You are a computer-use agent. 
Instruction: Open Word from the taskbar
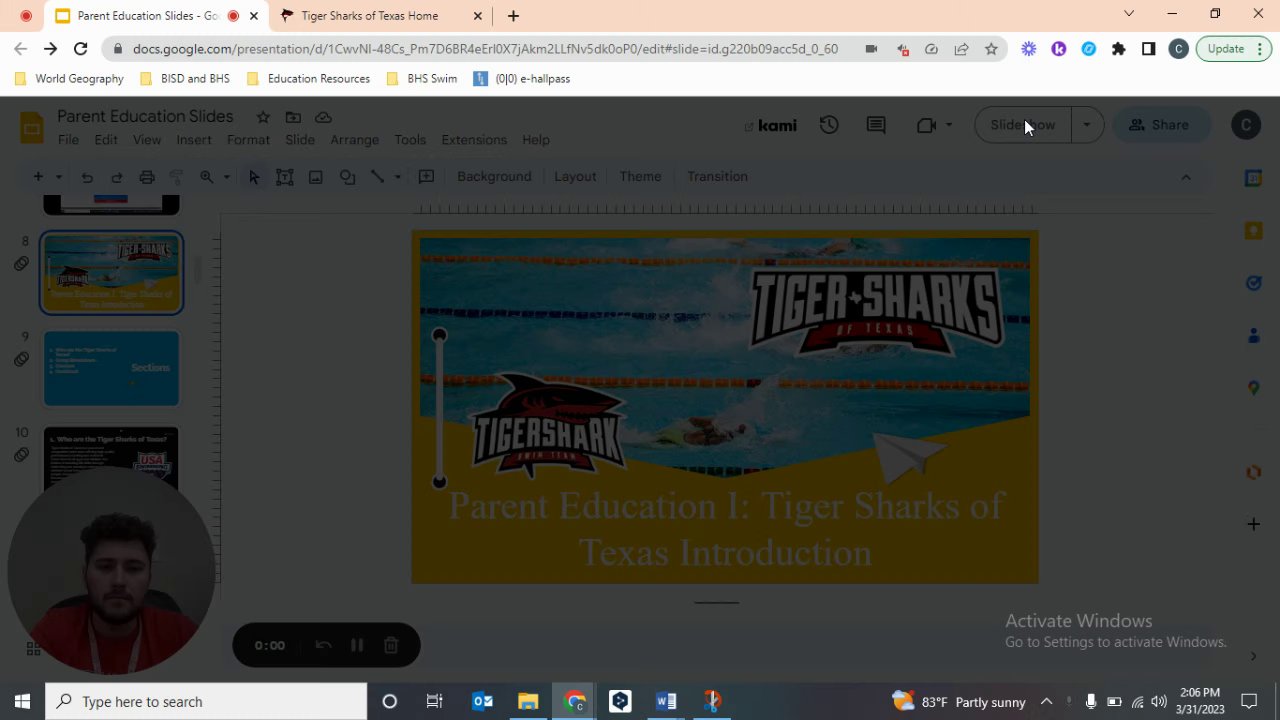coord(666,702)
